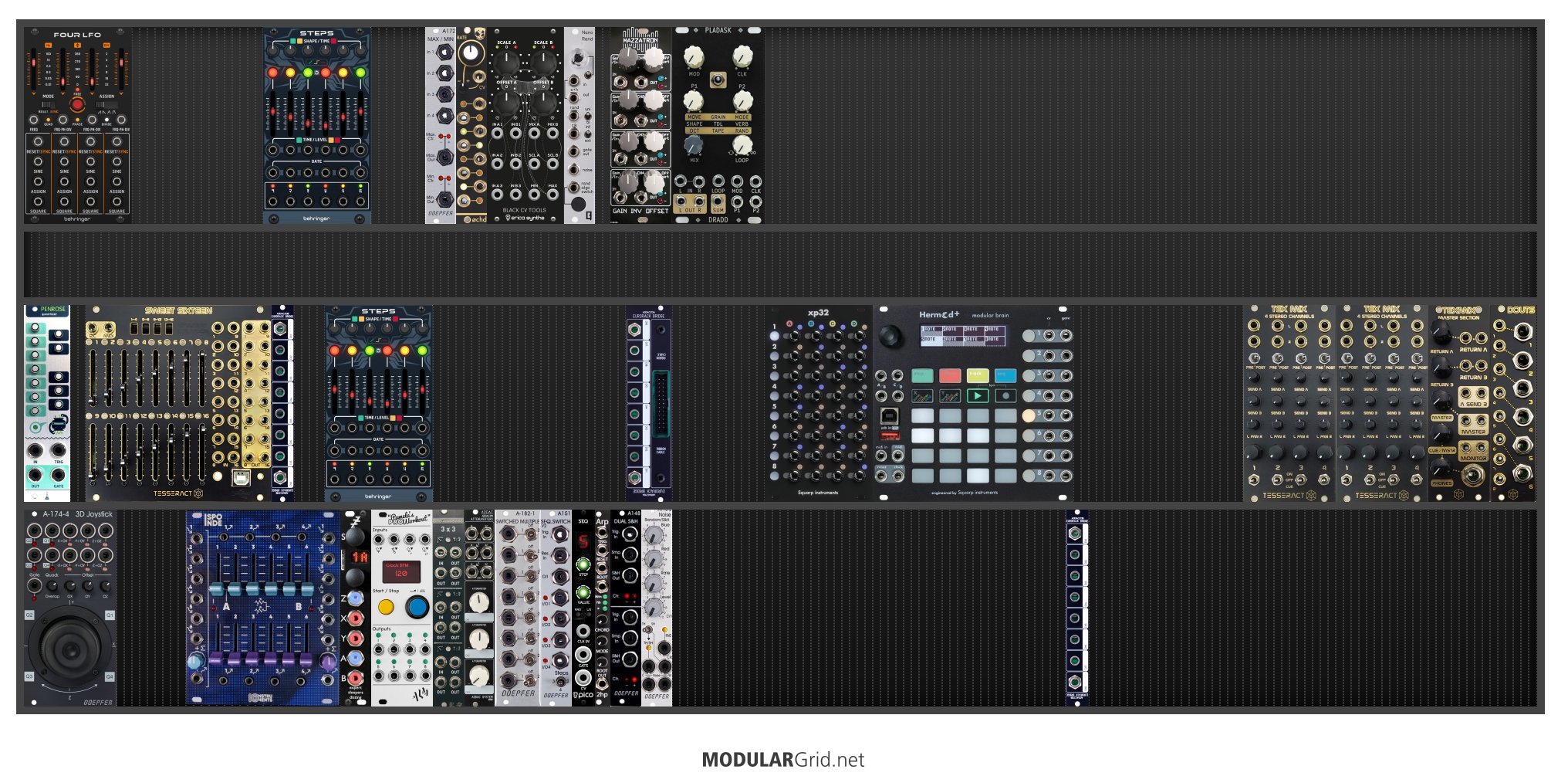Click the Q4 button on the 3D Joystick
This screenshot has height=776, width=1568.
pos(110,676)
